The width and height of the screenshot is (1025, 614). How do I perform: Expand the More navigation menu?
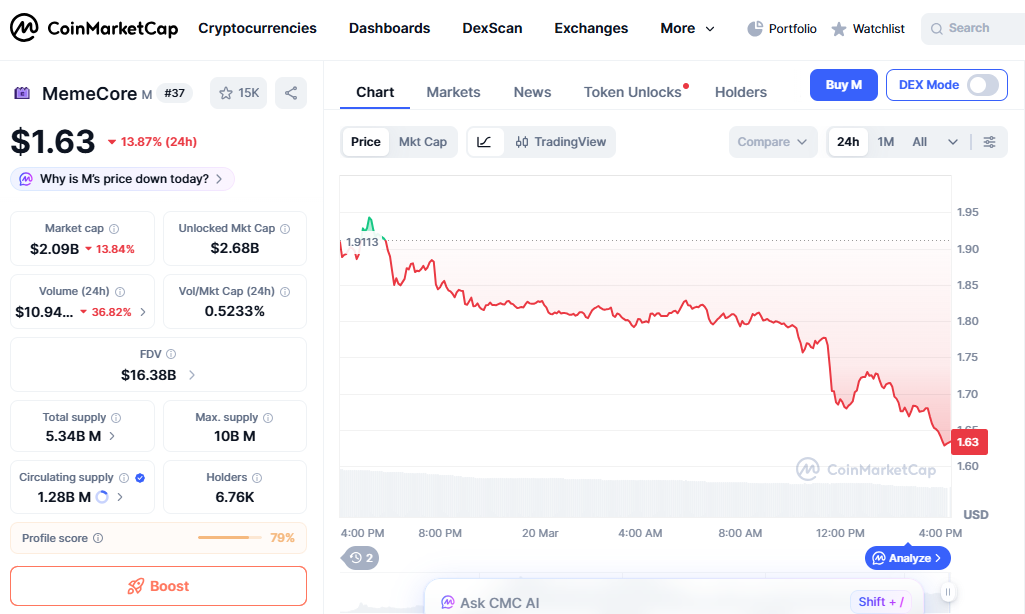[687, 28]
